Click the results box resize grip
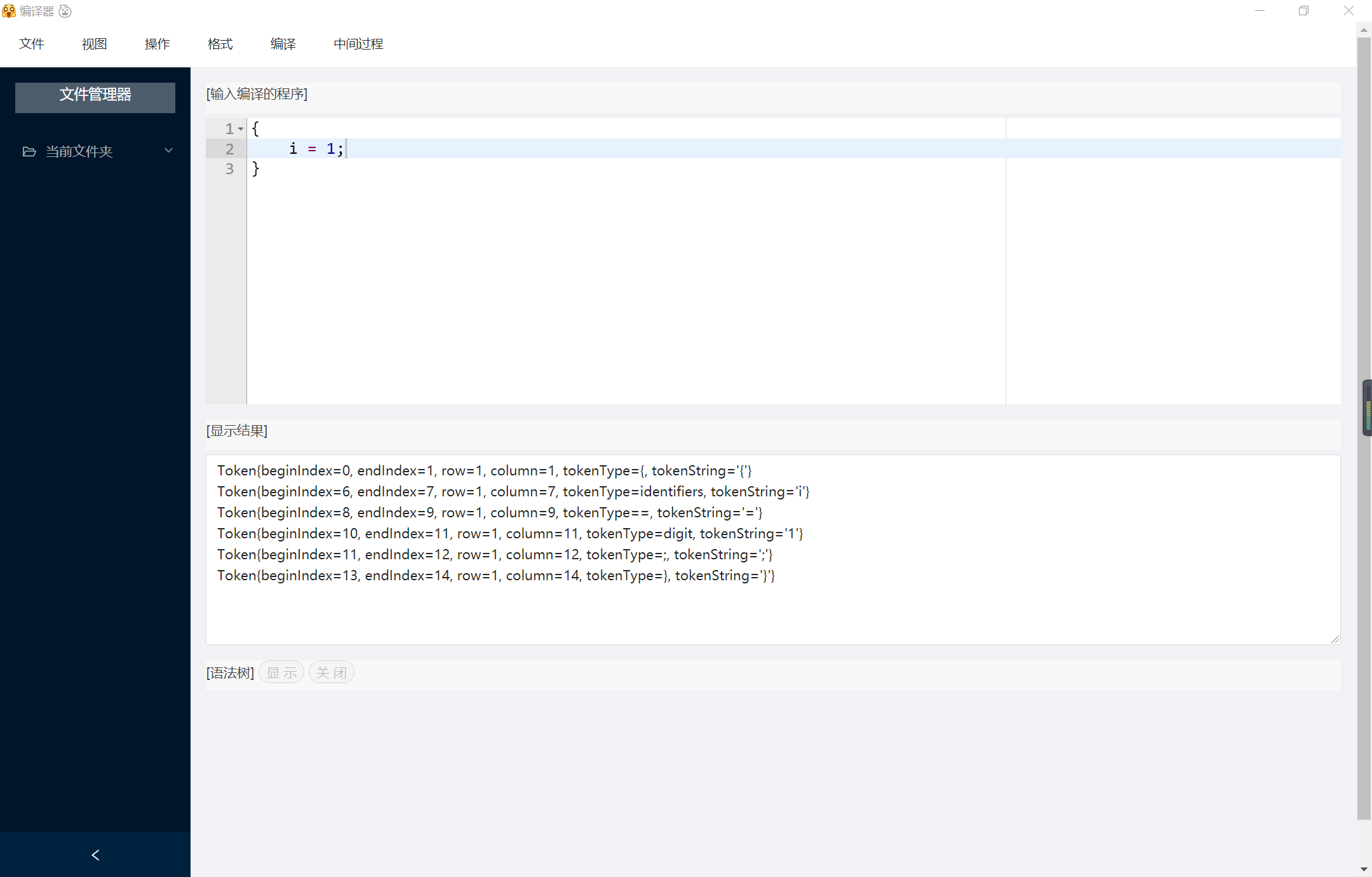1372x877 pixels. [x=1335, y=639]
